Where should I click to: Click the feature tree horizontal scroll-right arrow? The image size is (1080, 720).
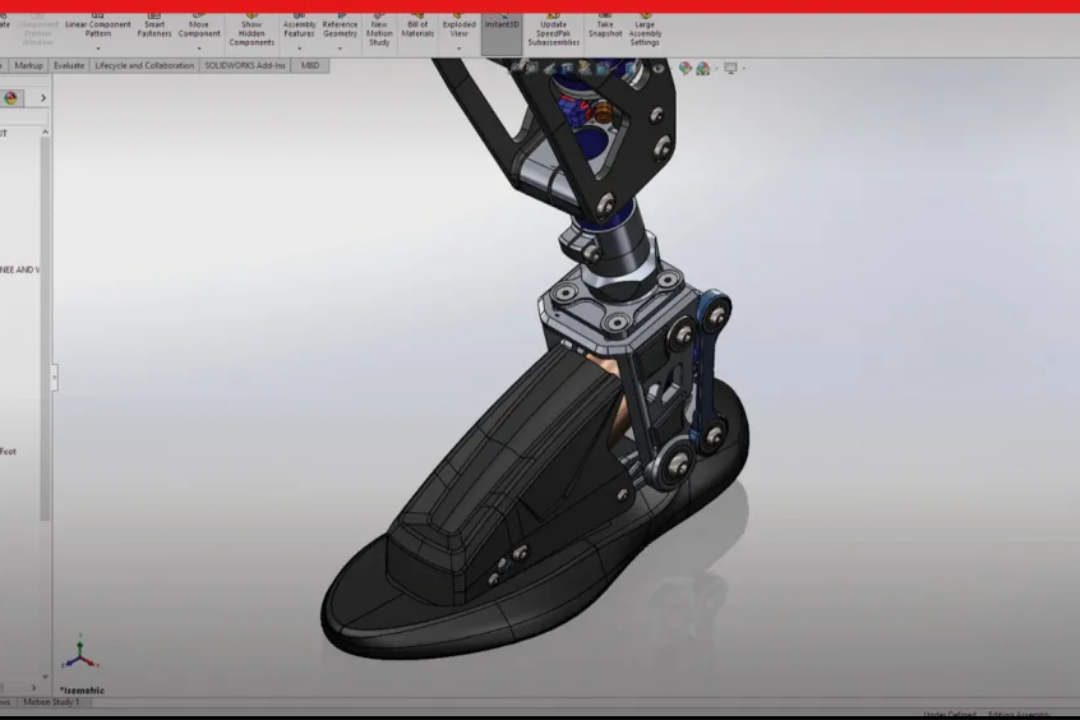click(34, 688)
